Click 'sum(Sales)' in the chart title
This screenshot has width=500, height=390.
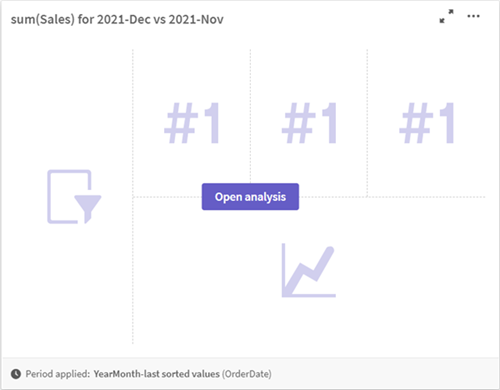coord(43,19)
